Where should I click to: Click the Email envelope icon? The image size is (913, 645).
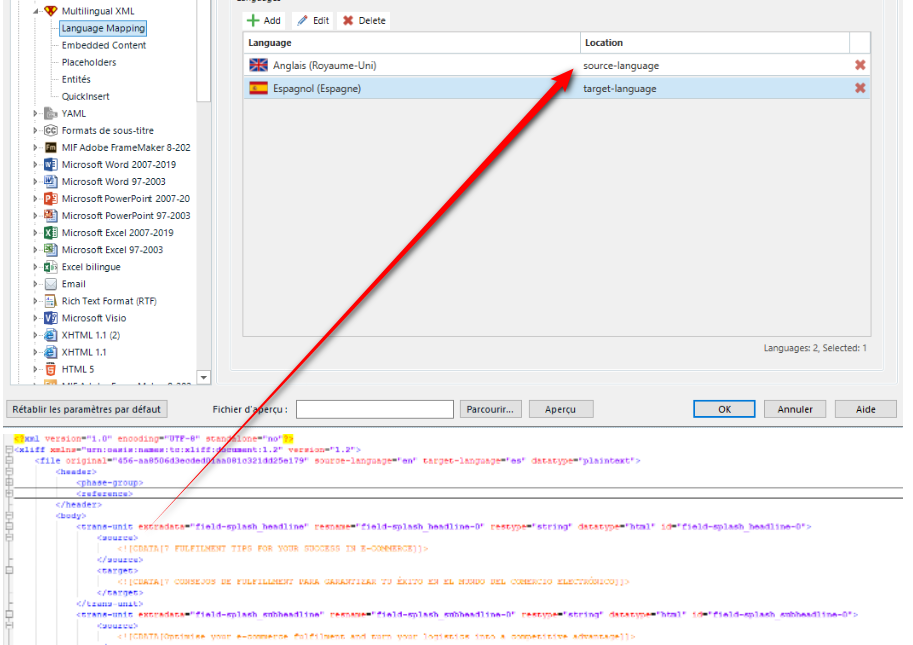51,283
